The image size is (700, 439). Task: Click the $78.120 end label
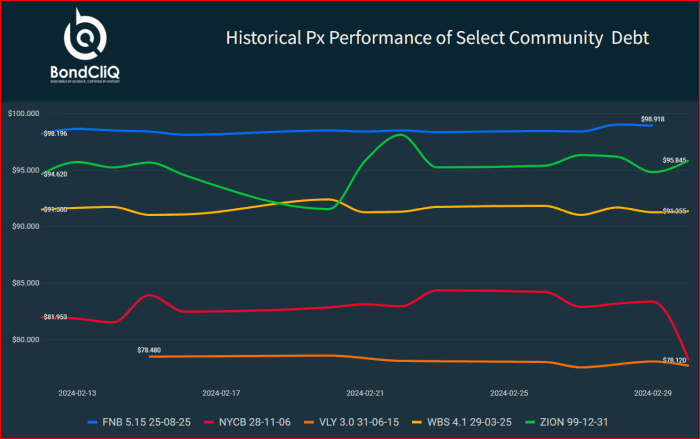[x=674, y=360]
